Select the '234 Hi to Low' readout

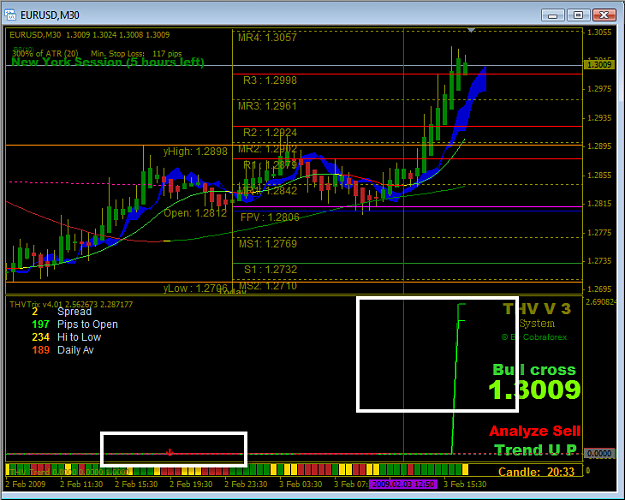[x=67, y=337]
